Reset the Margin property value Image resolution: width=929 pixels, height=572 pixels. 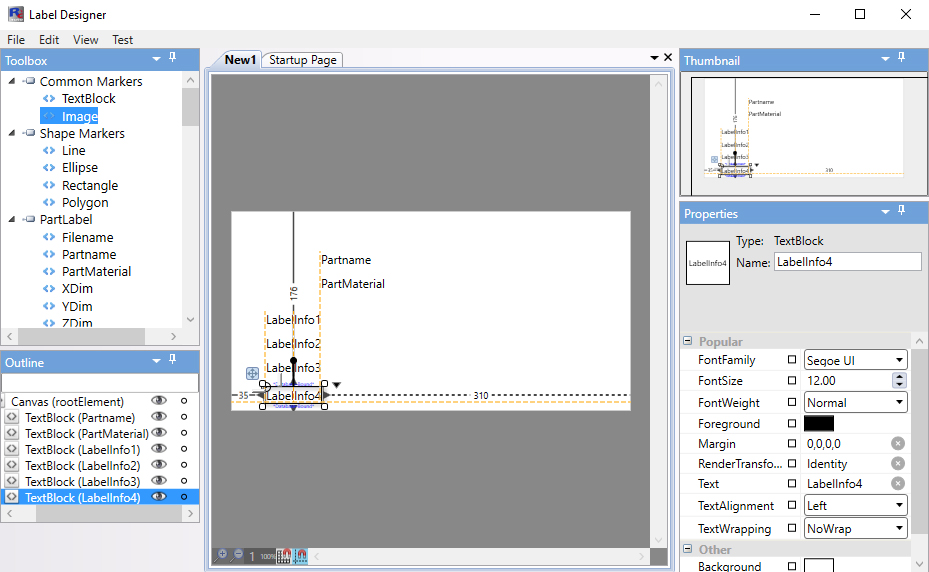pos(898,443)
